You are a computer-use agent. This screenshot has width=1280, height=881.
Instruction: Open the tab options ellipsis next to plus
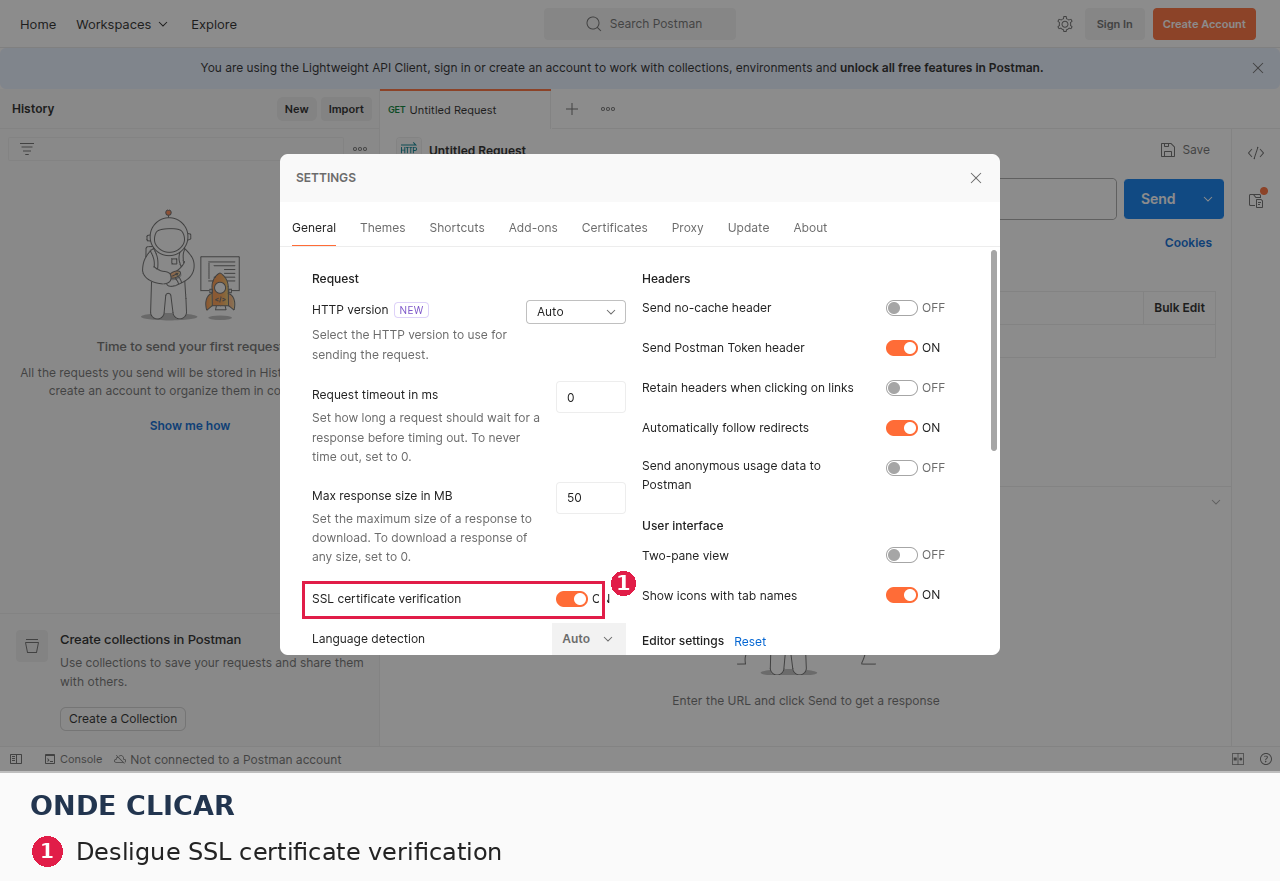(608, 109)
